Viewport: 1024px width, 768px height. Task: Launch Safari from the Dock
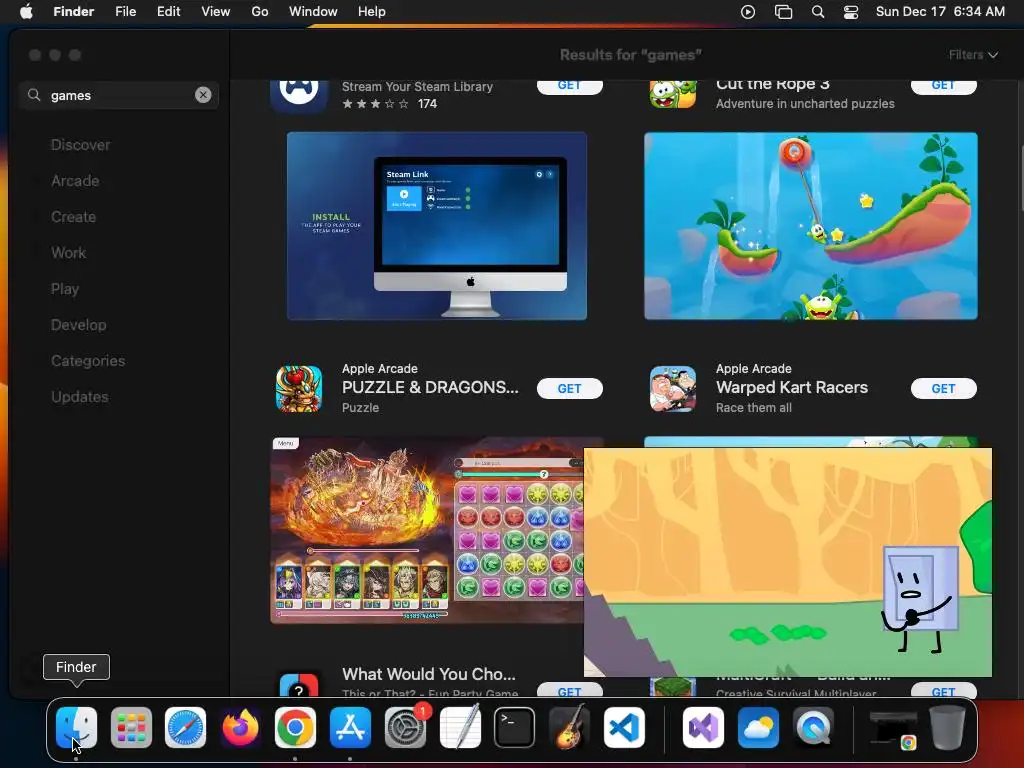tap(185, 727)
